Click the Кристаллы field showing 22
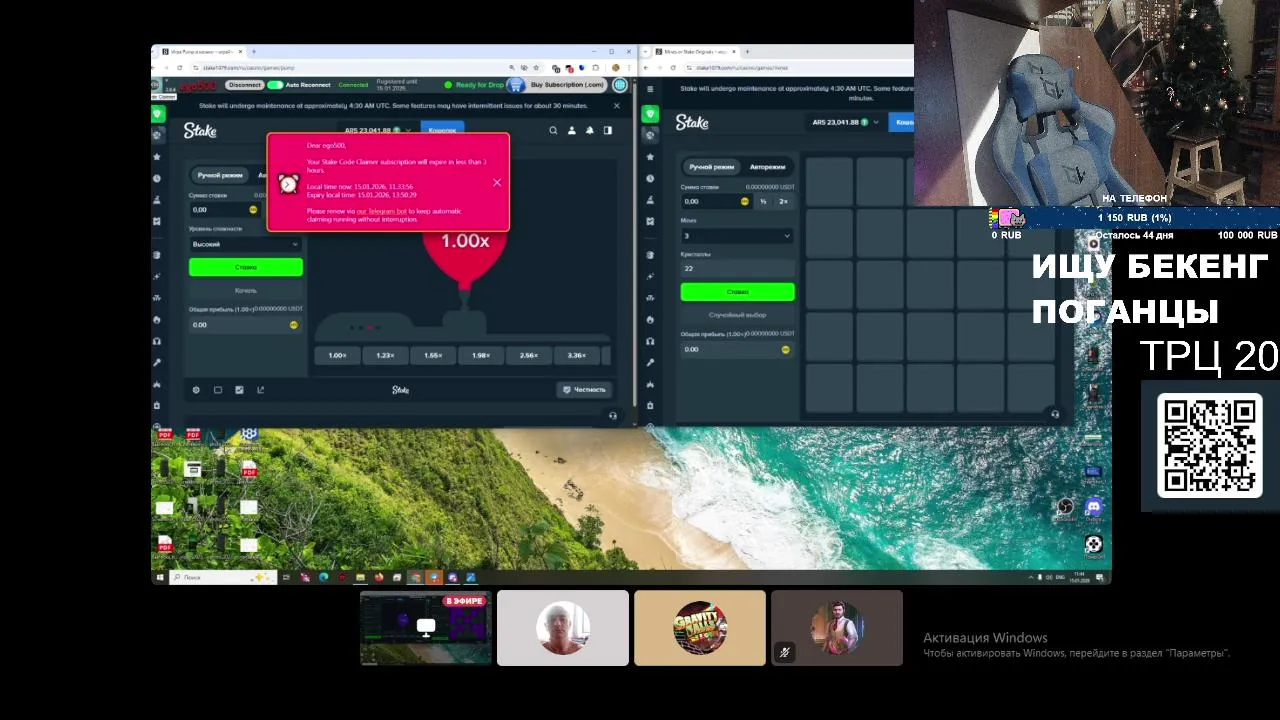Image resolution: width=1280 pixels, height=720 pixels. point(737,269)
